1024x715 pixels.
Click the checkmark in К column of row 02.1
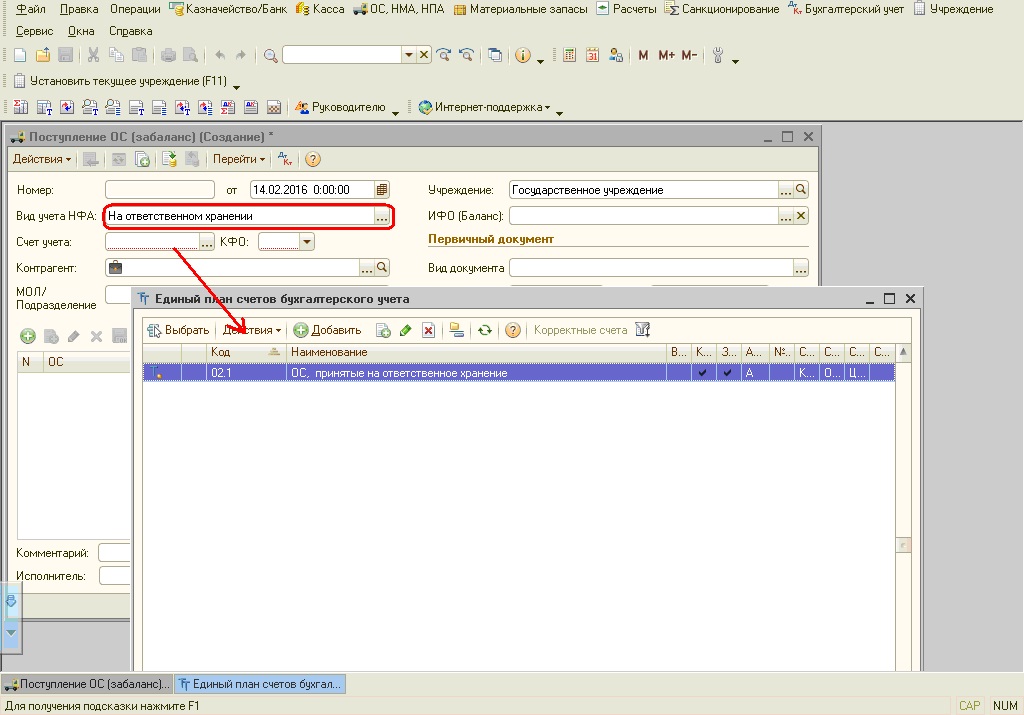[x=703, y=373]
